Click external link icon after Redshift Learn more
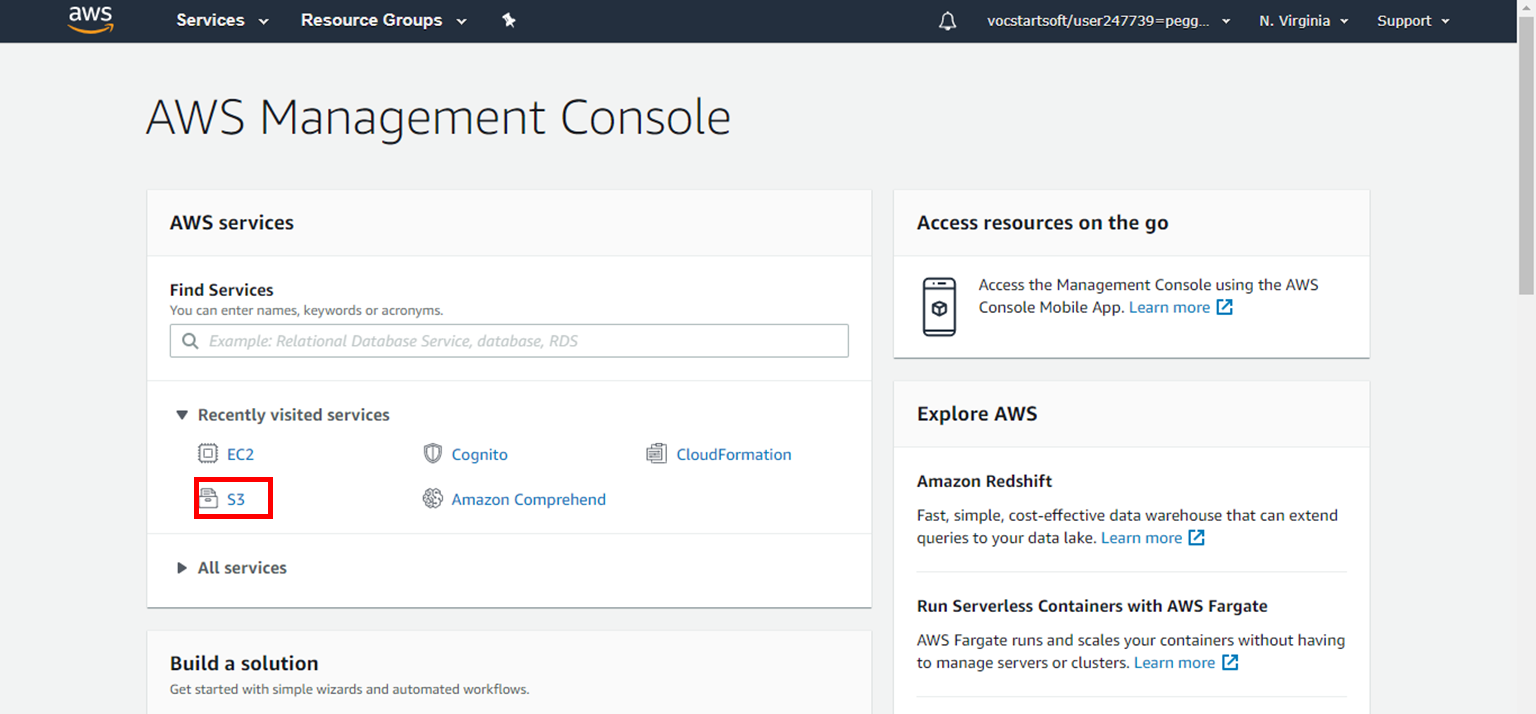Screen dimensions: 1536x714 pyautogui.click(x=1196, y=538)
